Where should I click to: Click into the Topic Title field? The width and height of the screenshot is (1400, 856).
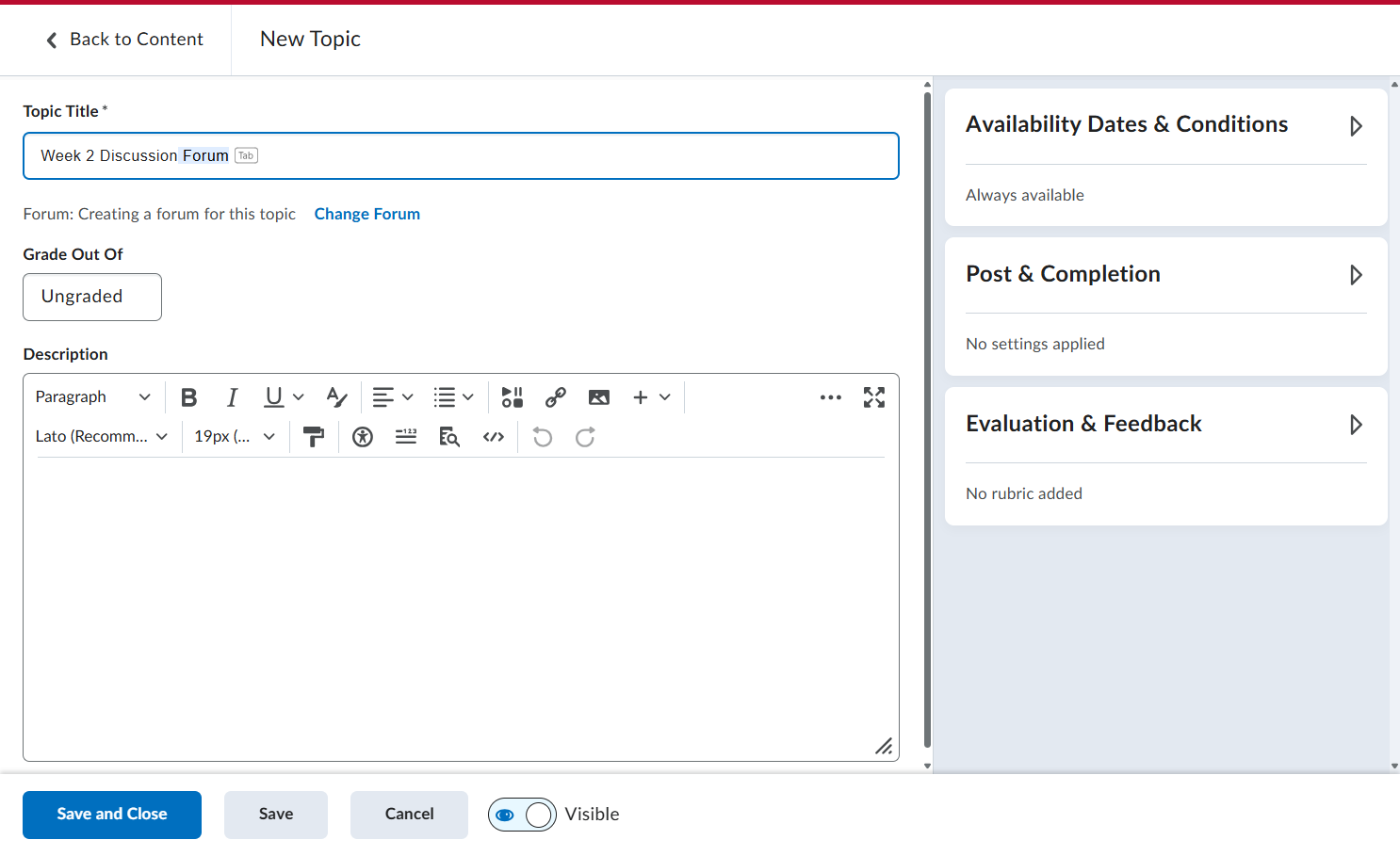(x=461, y=156)
